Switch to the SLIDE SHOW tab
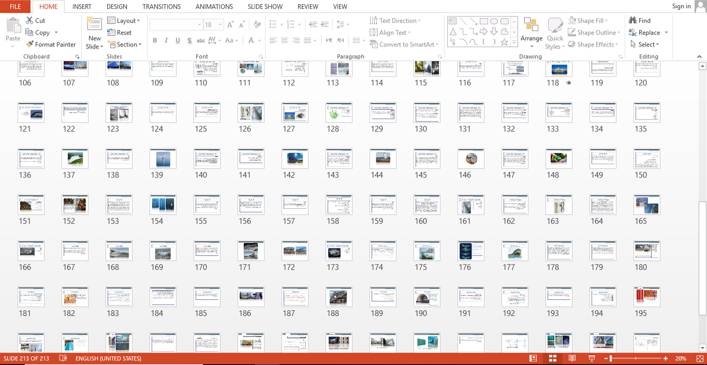Viewport: 707px width, 365px height. [x=265, y=6]
